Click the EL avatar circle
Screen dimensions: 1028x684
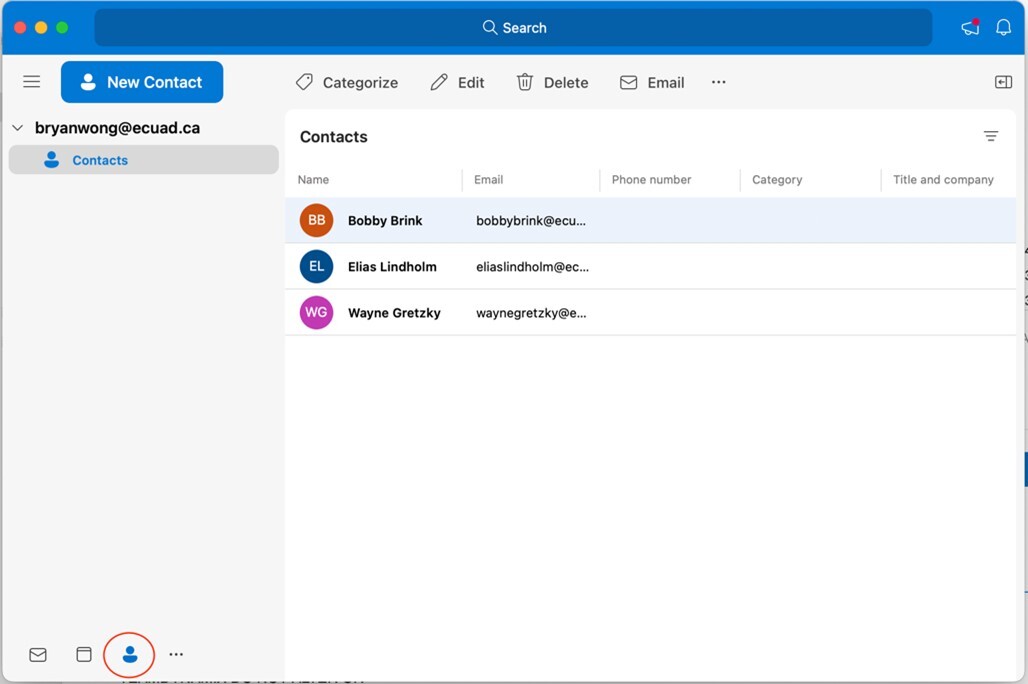pos(317,266)
